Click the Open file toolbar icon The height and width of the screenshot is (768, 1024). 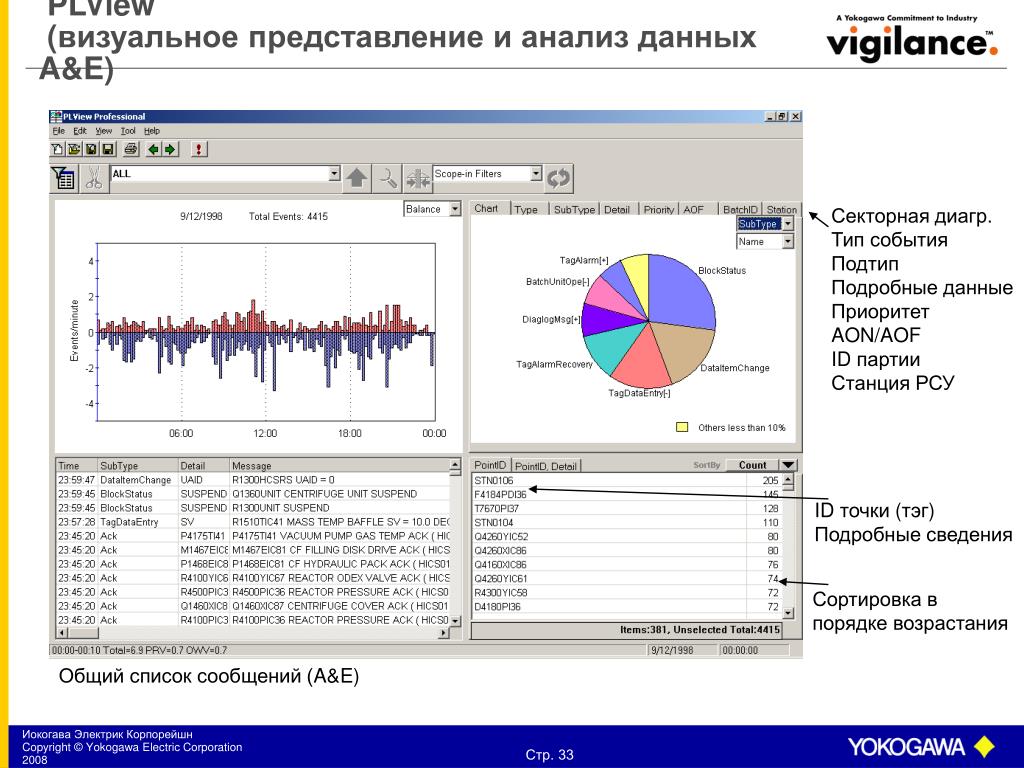click(x=74, y=150)
